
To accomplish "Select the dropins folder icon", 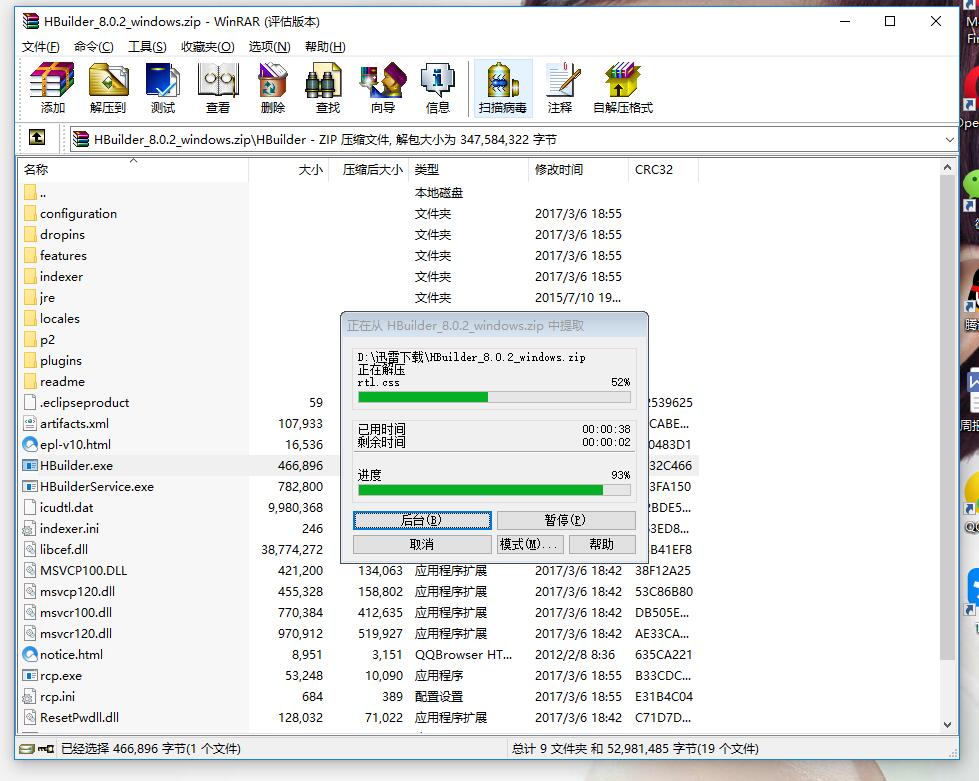I will (30, 235).
